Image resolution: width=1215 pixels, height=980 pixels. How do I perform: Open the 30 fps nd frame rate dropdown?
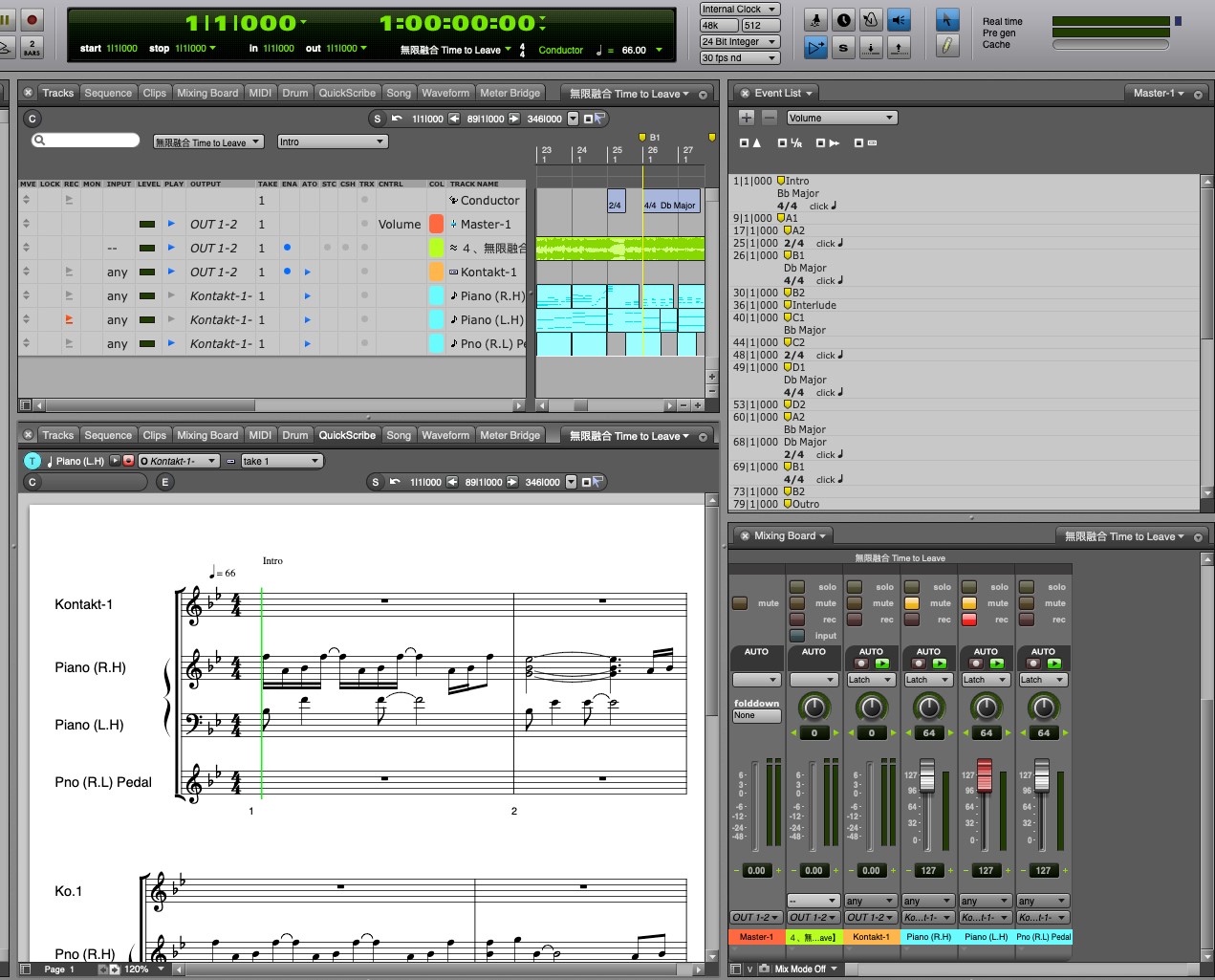[x=740, y=58]
